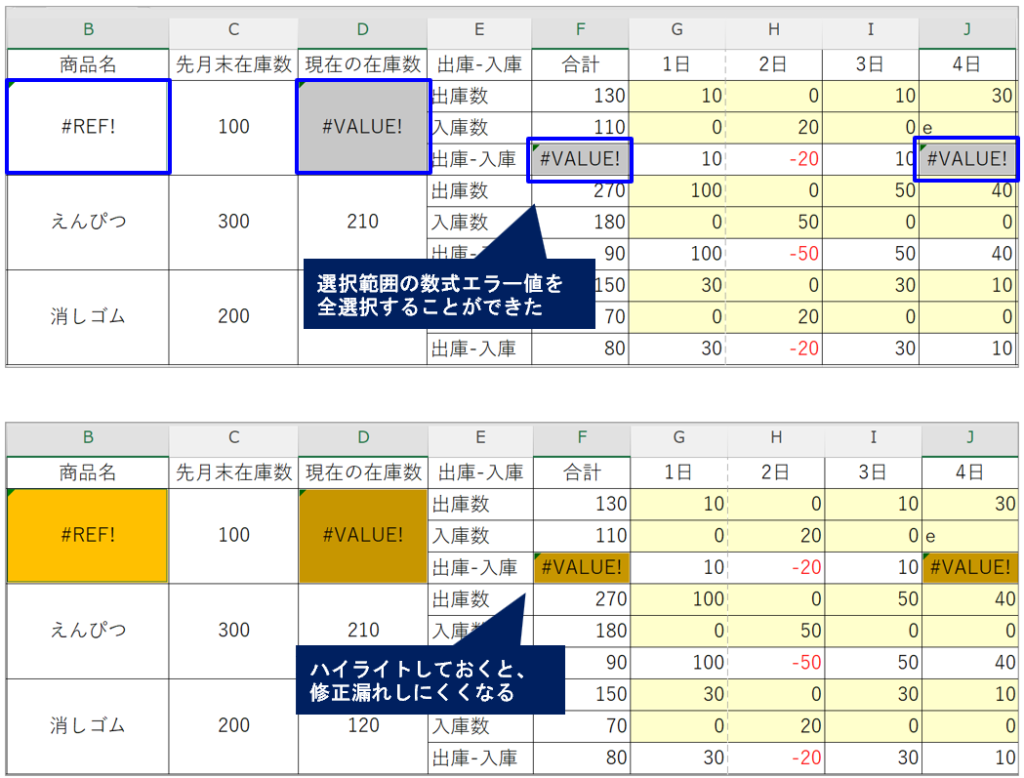Select the 消しゴム cell in the bottom sheet
Image resolution: width=1024 pixels, height=778 pixels.
click(88, 725)
